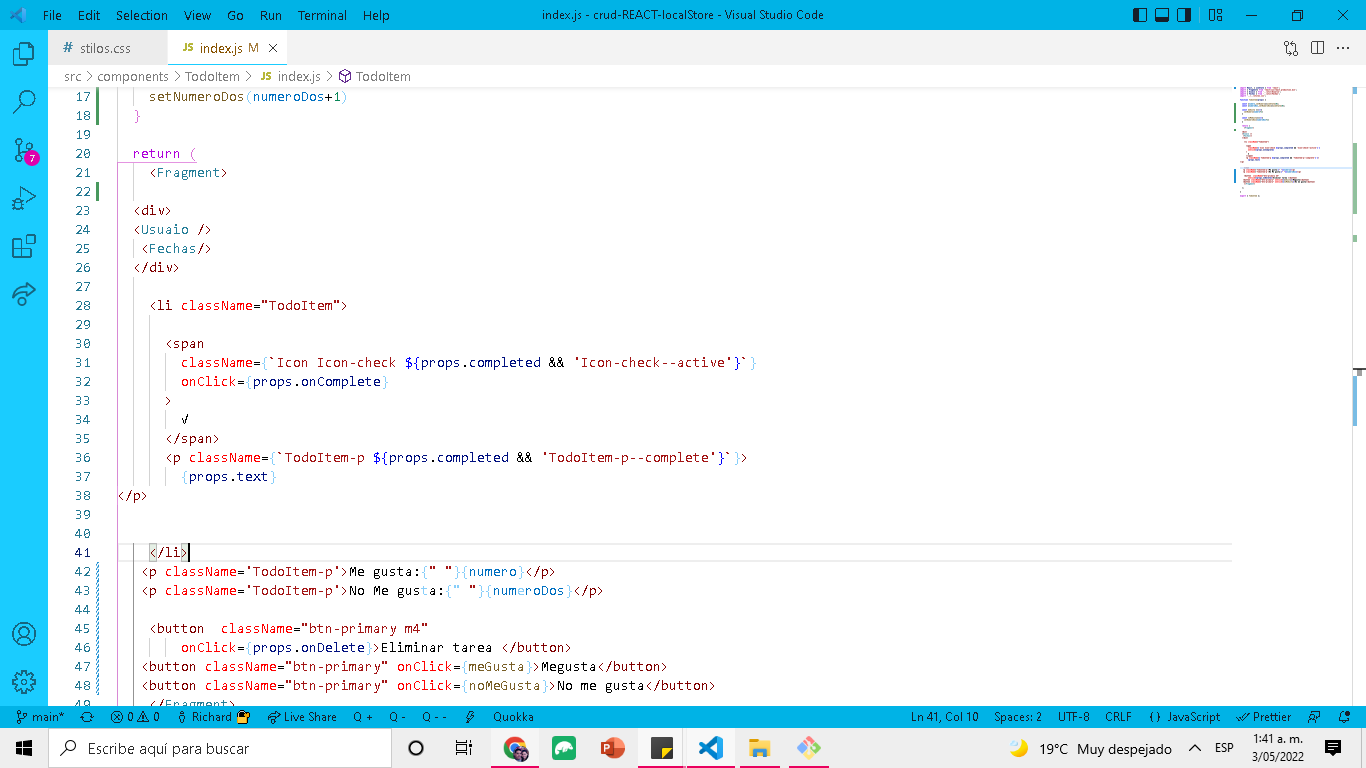This screenshot has width=1366, height=768.
Task: Open the Terminal menu
Action: pos(322,15)
